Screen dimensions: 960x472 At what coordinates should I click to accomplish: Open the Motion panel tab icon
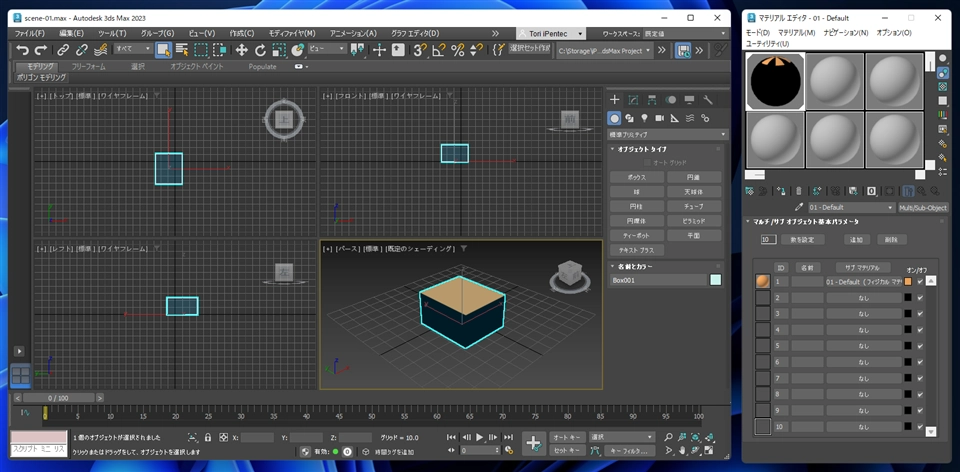point(671,100)
